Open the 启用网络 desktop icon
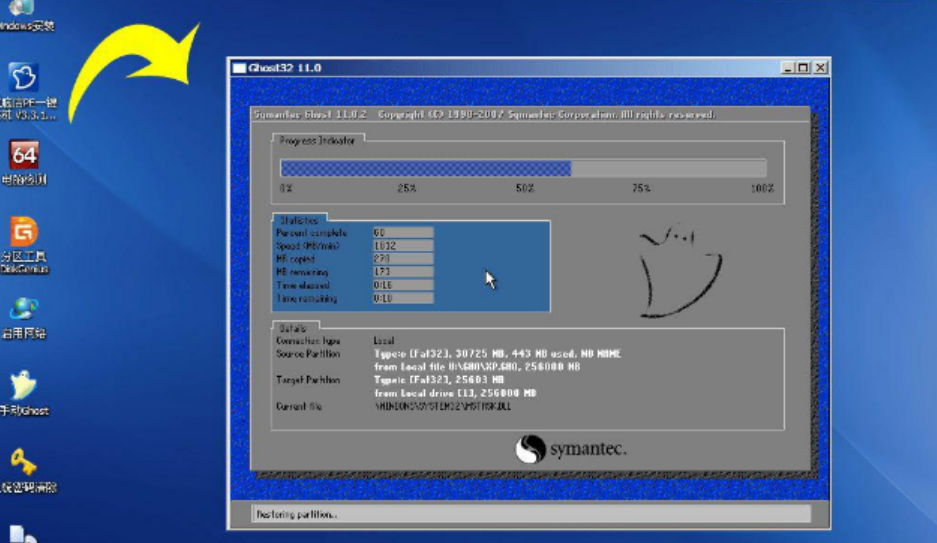The height and width of the screenshot is (543, 937). coord(23,309)
